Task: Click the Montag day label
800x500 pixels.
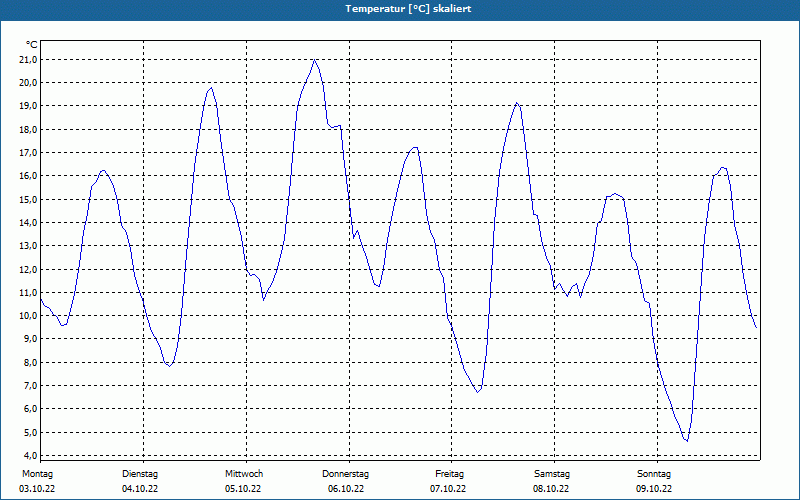Action: pos(37,474)
